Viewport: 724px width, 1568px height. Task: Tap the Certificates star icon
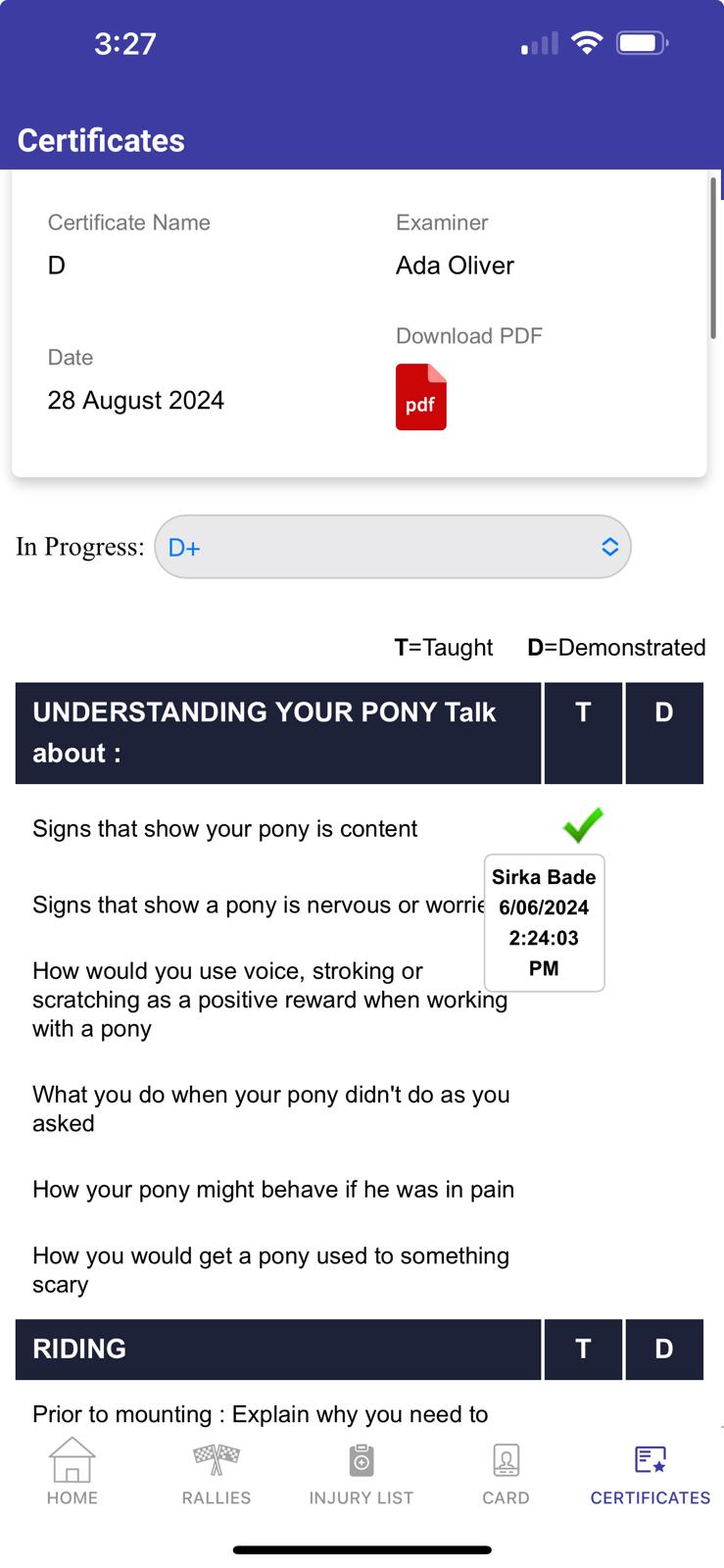[x=651, y=1460]
